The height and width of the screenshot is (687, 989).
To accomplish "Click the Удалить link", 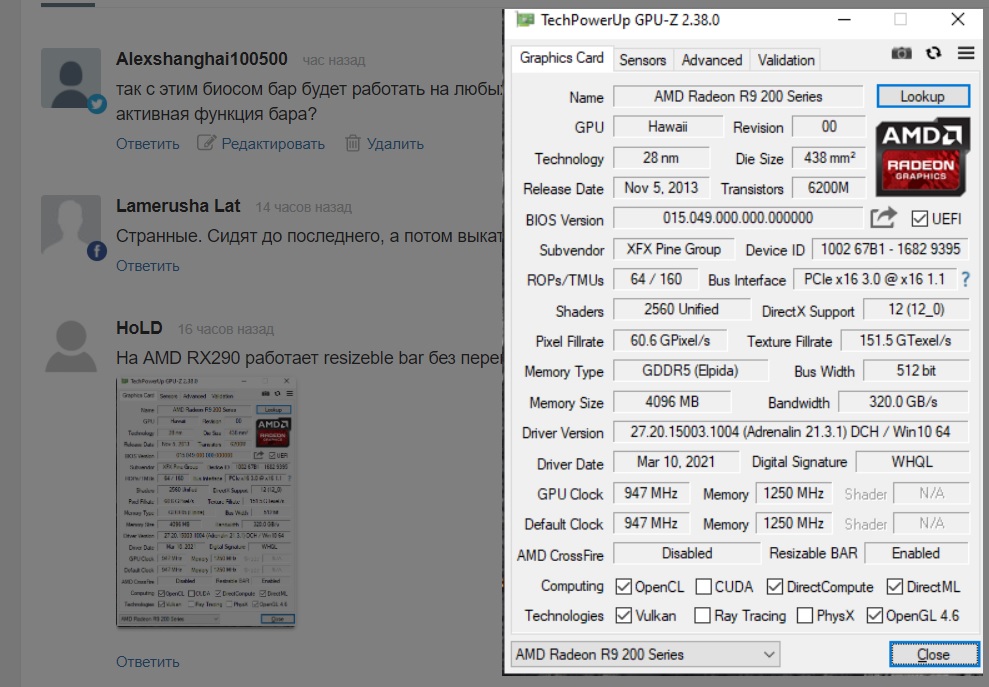I will click(395, 144).
